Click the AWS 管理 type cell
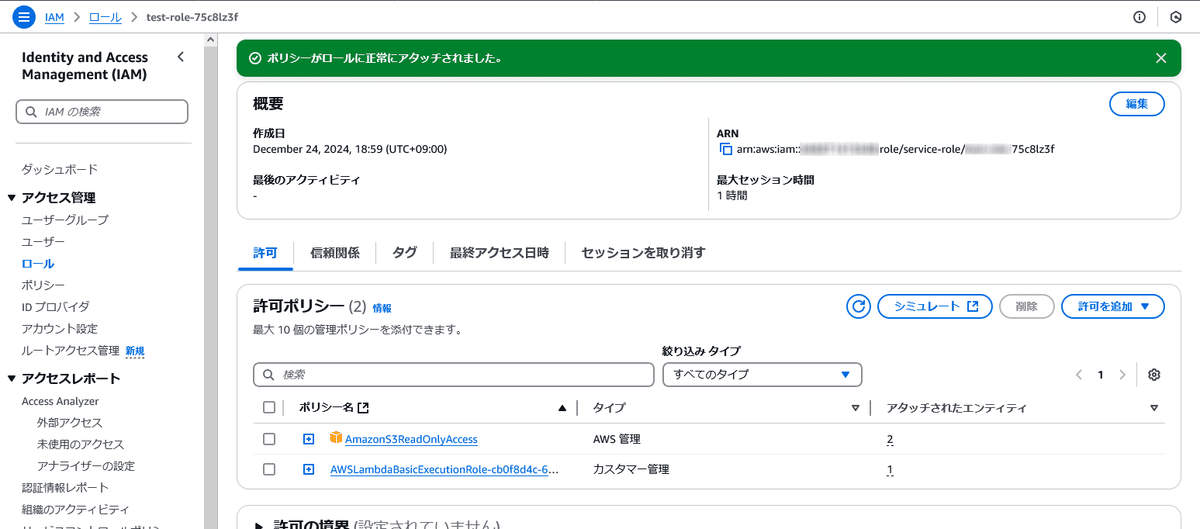 [617, 439]
